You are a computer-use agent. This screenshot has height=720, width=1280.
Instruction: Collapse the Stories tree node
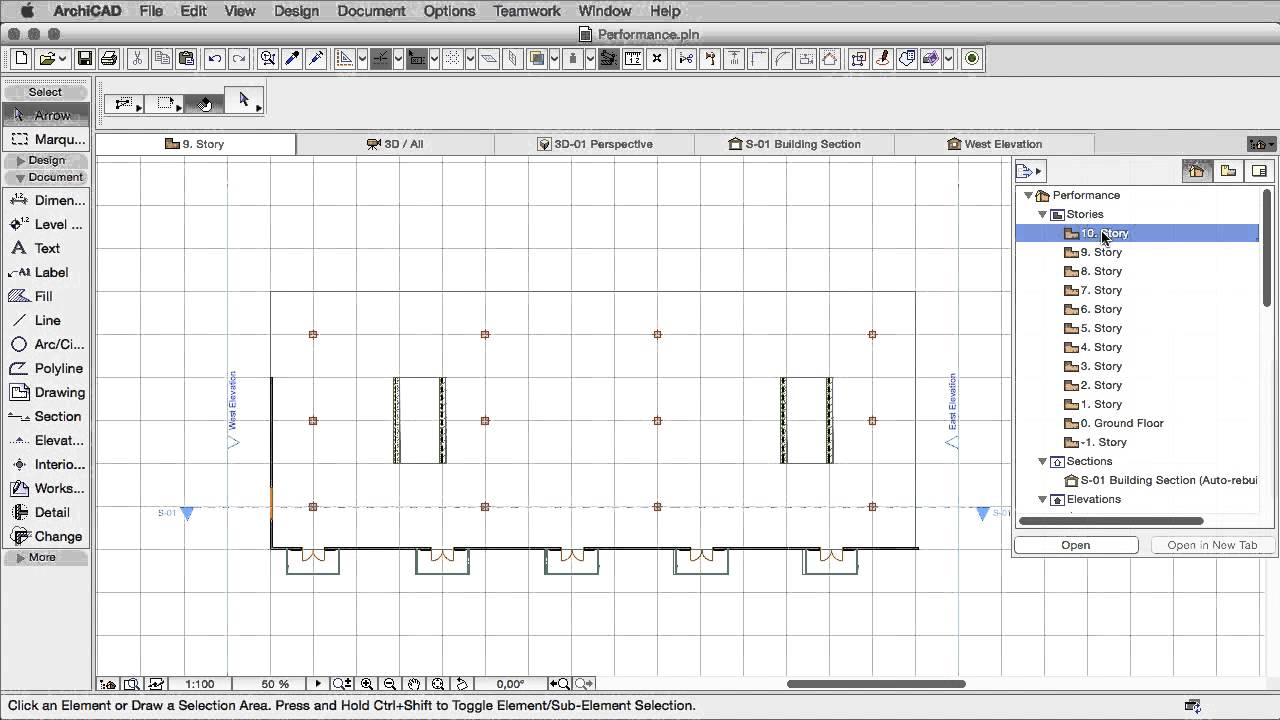click(x=1042, y=214)
